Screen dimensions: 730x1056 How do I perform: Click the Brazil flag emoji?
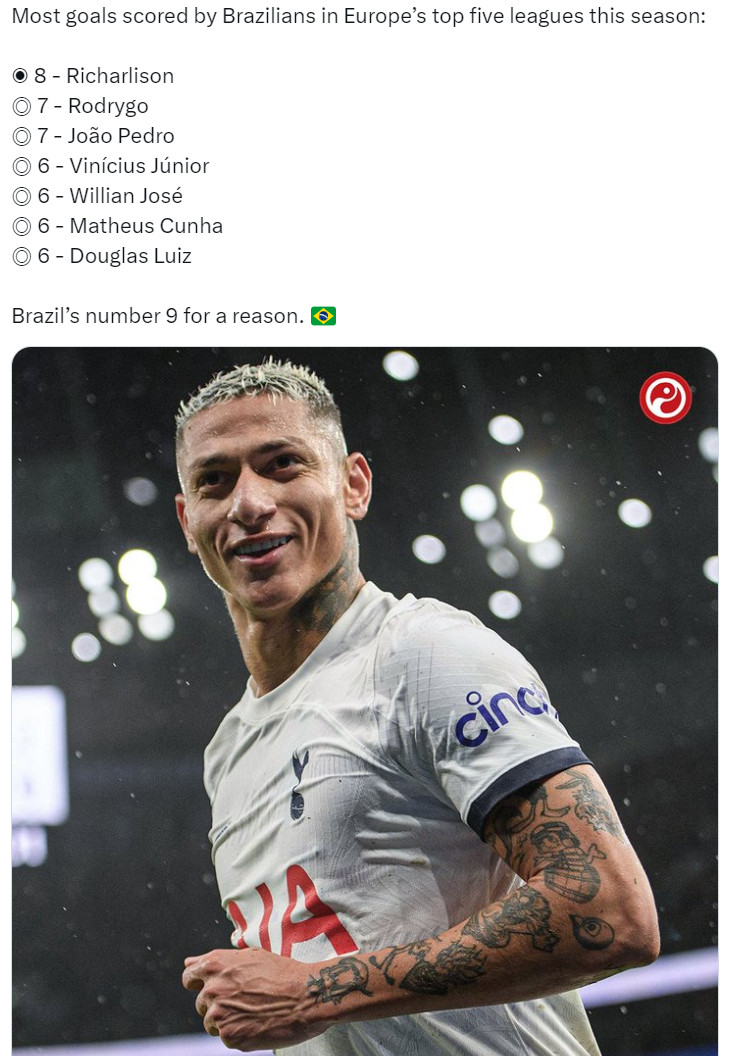[323, 316]
